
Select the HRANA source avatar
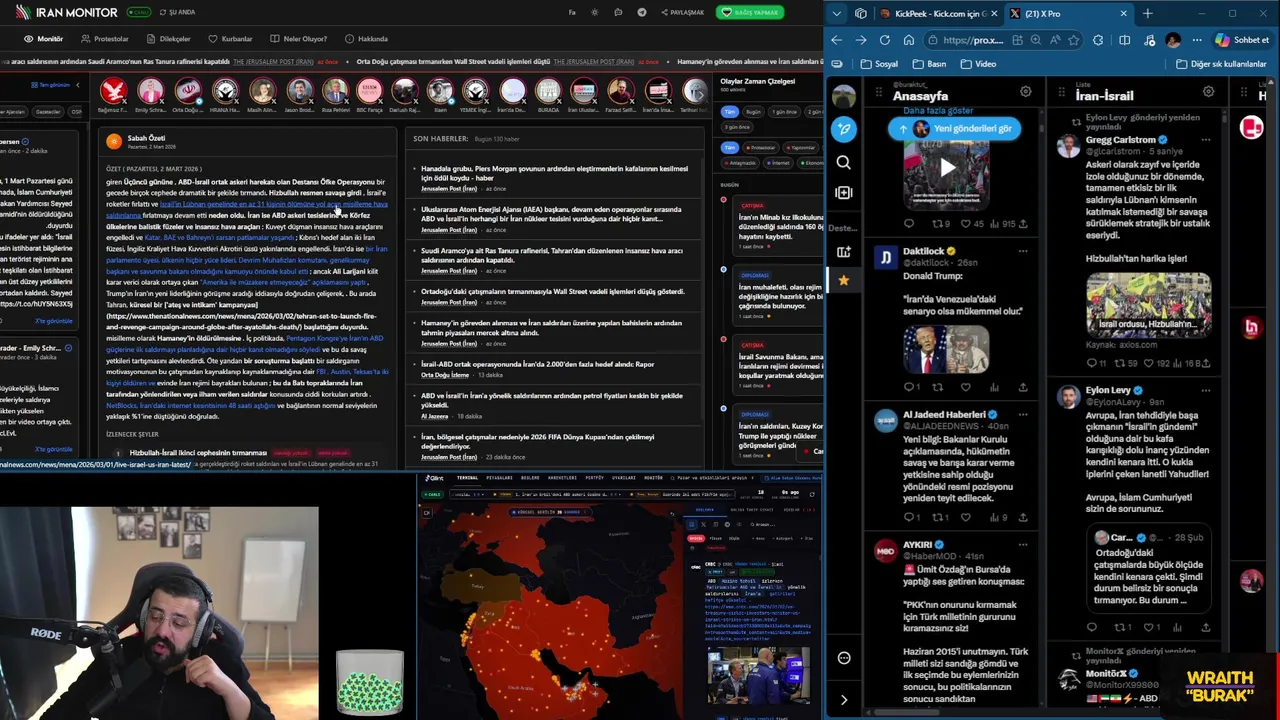pos(225,92)
